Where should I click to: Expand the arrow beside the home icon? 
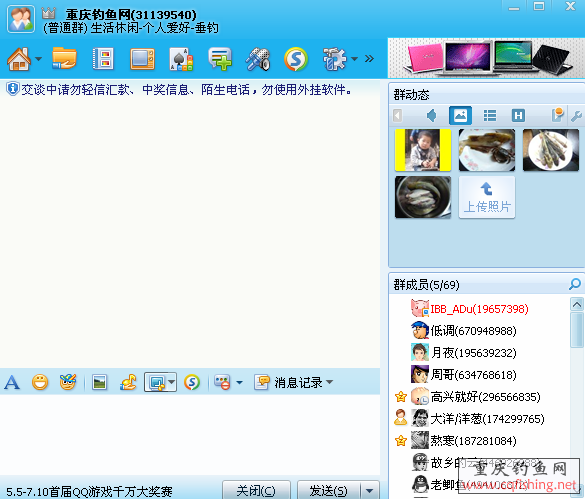(38, 59)
